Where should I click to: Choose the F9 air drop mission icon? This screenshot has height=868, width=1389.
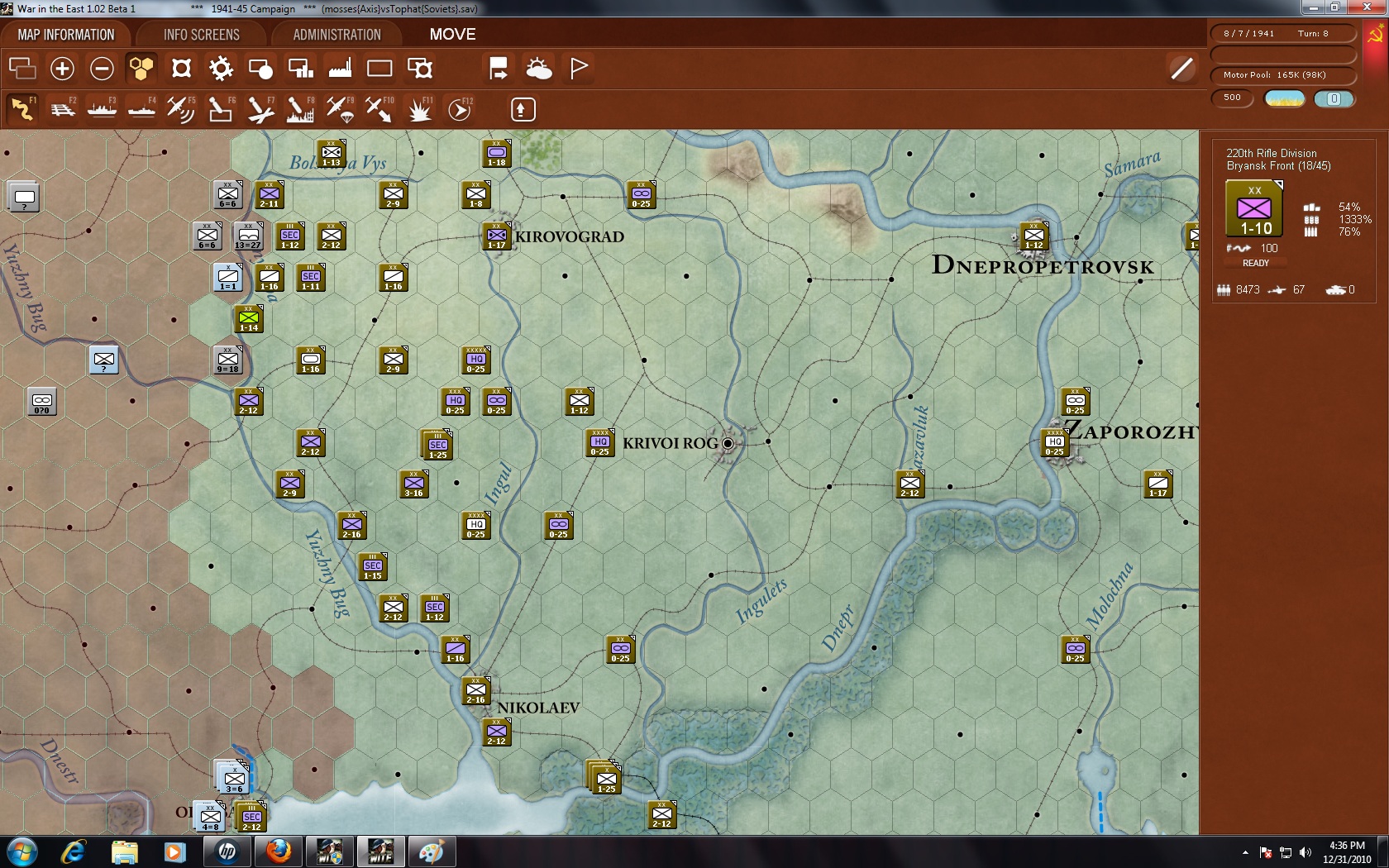341,108
